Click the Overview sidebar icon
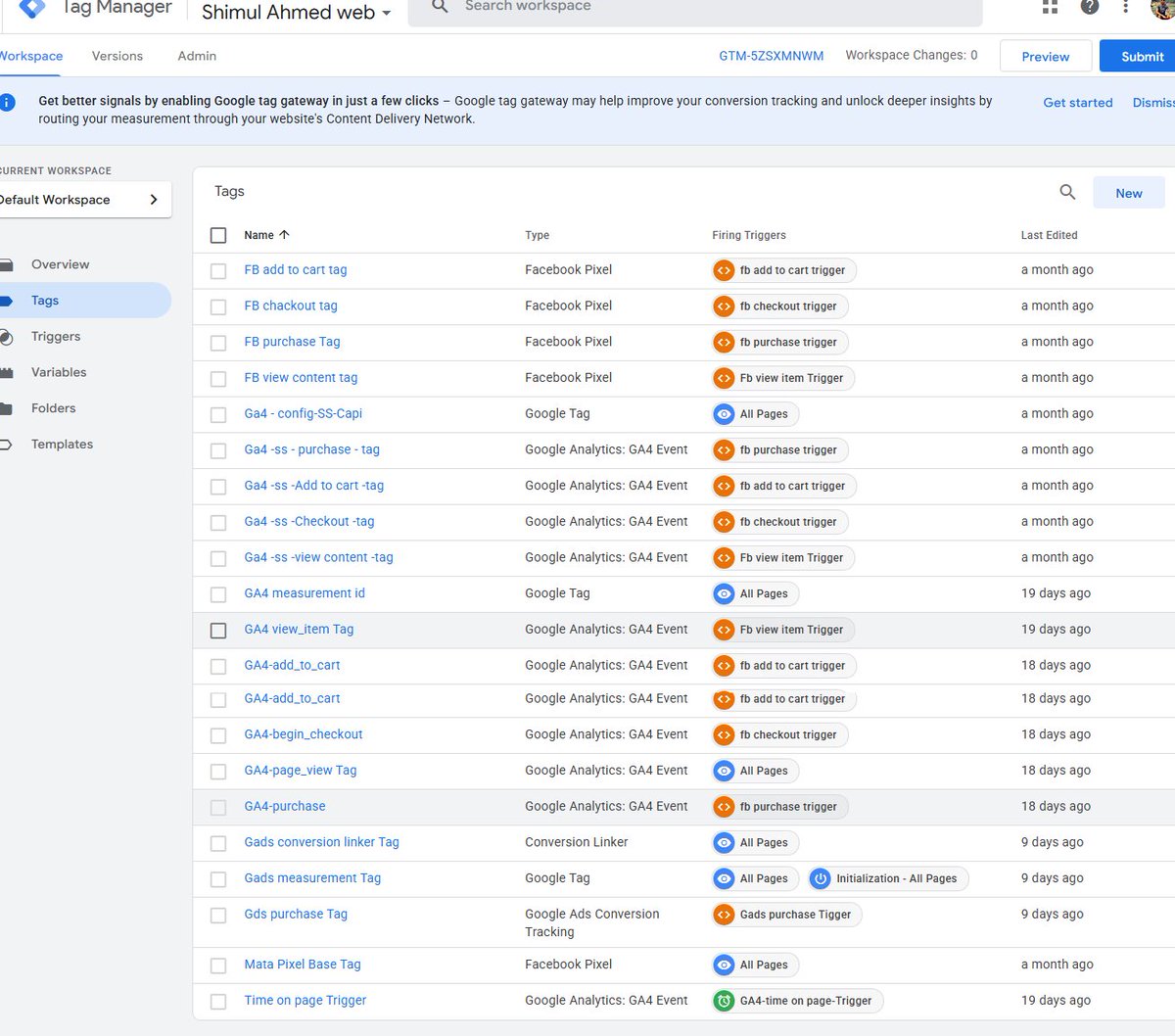 click(x=7, y=264)
